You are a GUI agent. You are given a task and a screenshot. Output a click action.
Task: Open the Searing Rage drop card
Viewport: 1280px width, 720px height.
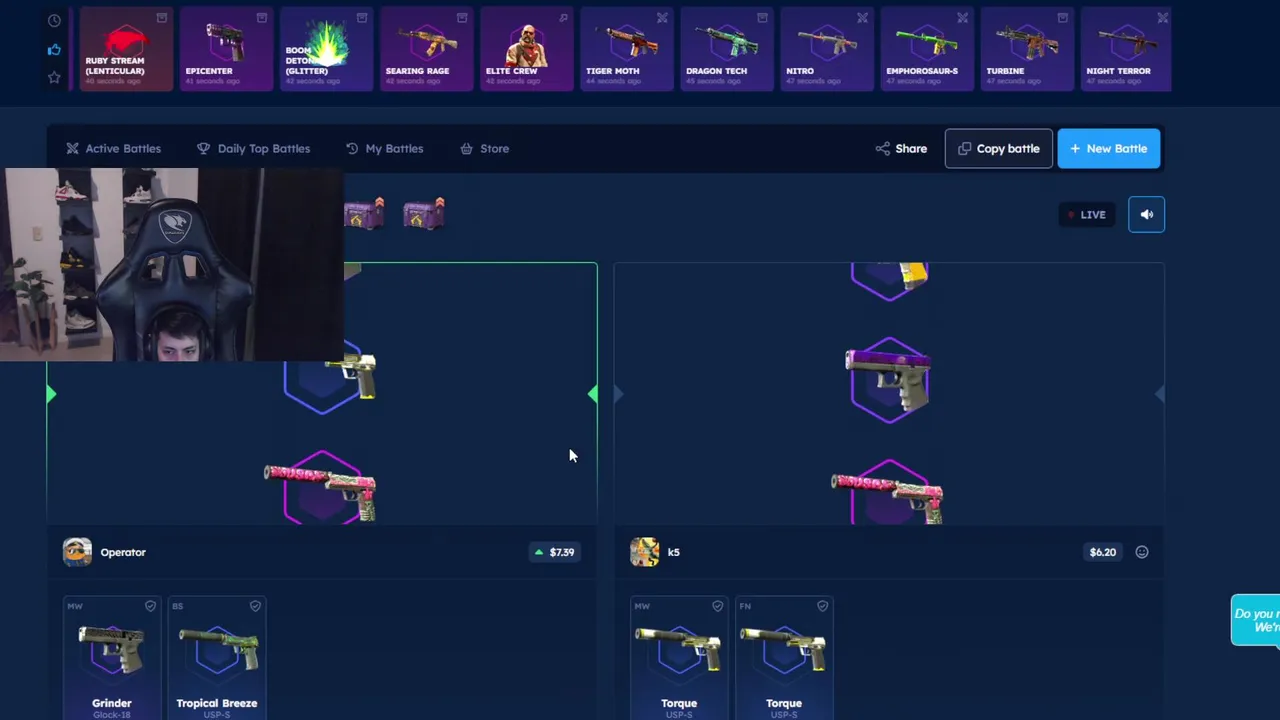[427, 49]
